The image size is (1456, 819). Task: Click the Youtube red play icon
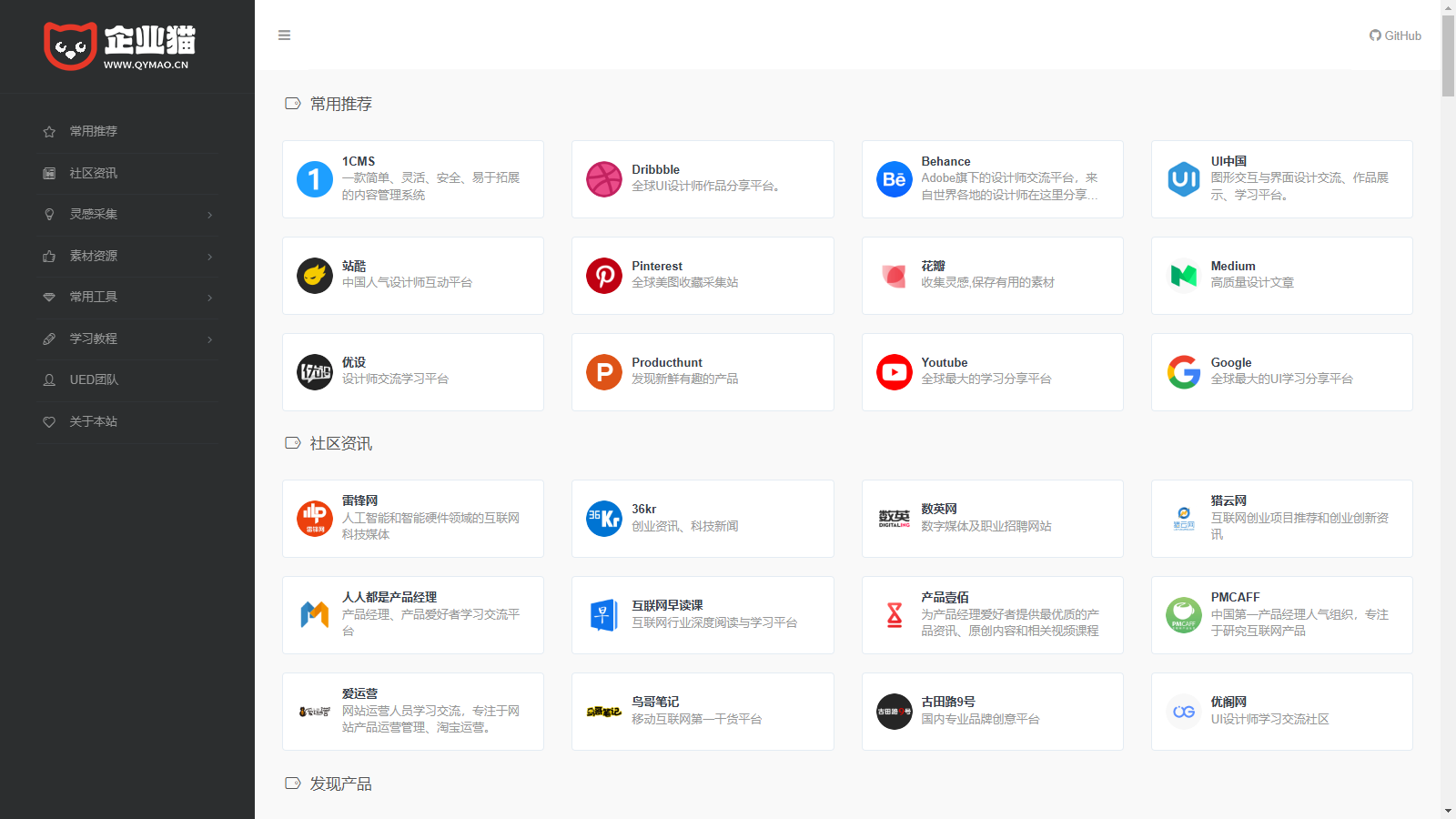[x=895, y=372]
